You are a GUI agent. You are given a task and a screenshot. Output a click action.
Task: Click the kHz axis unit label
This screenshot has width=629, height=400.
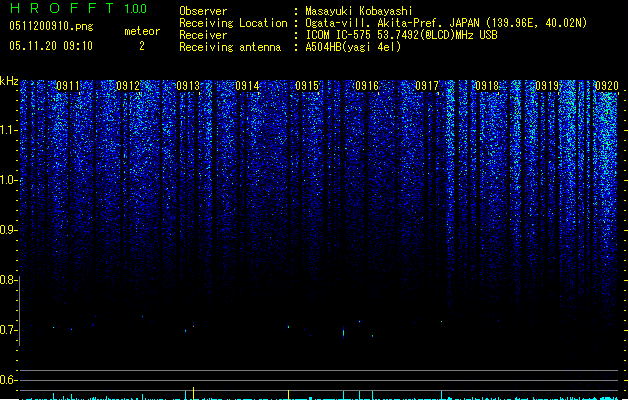(x=9, y=81)
